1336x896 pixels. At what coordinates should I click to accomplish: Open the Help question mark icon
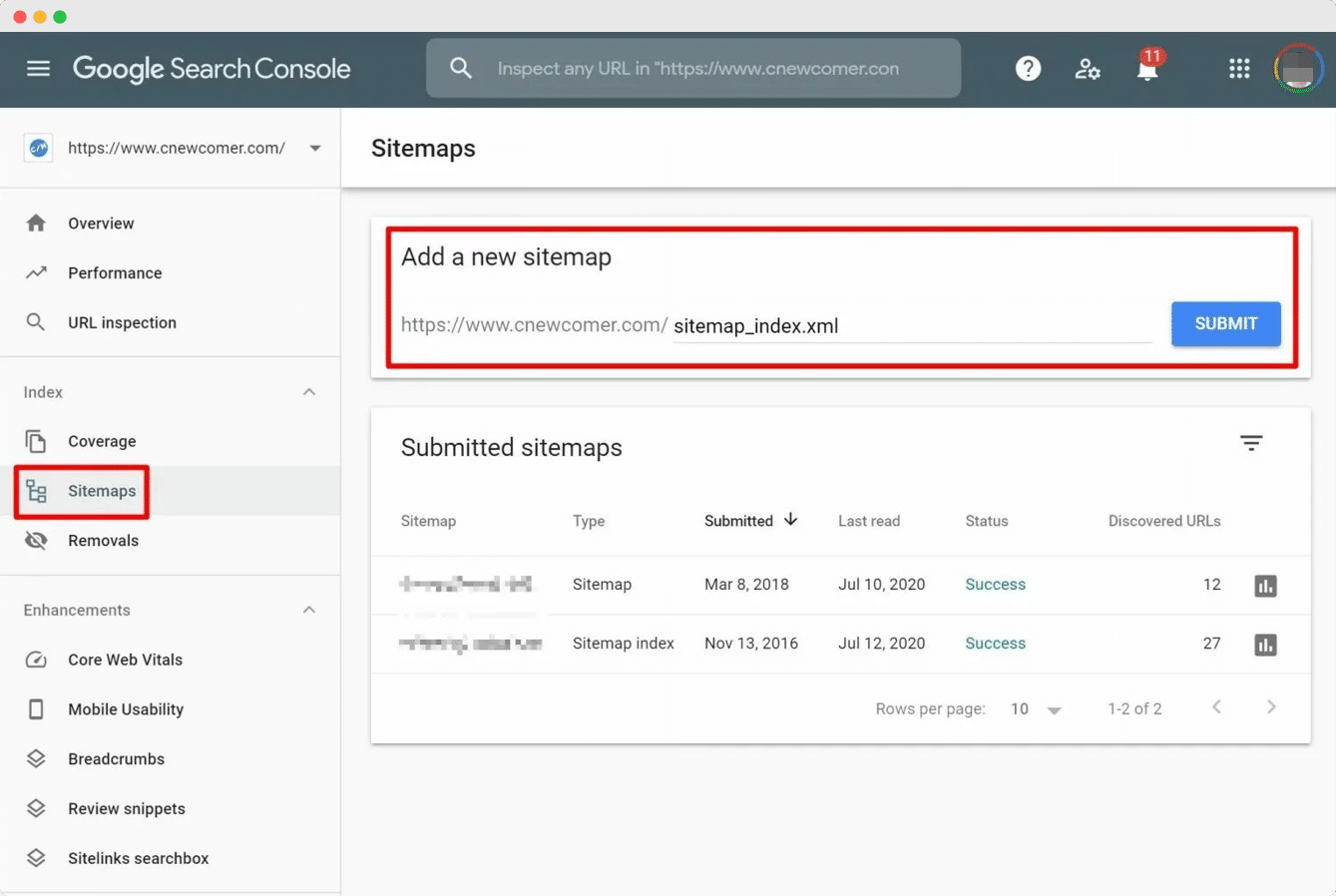[x=1028, y=68]
